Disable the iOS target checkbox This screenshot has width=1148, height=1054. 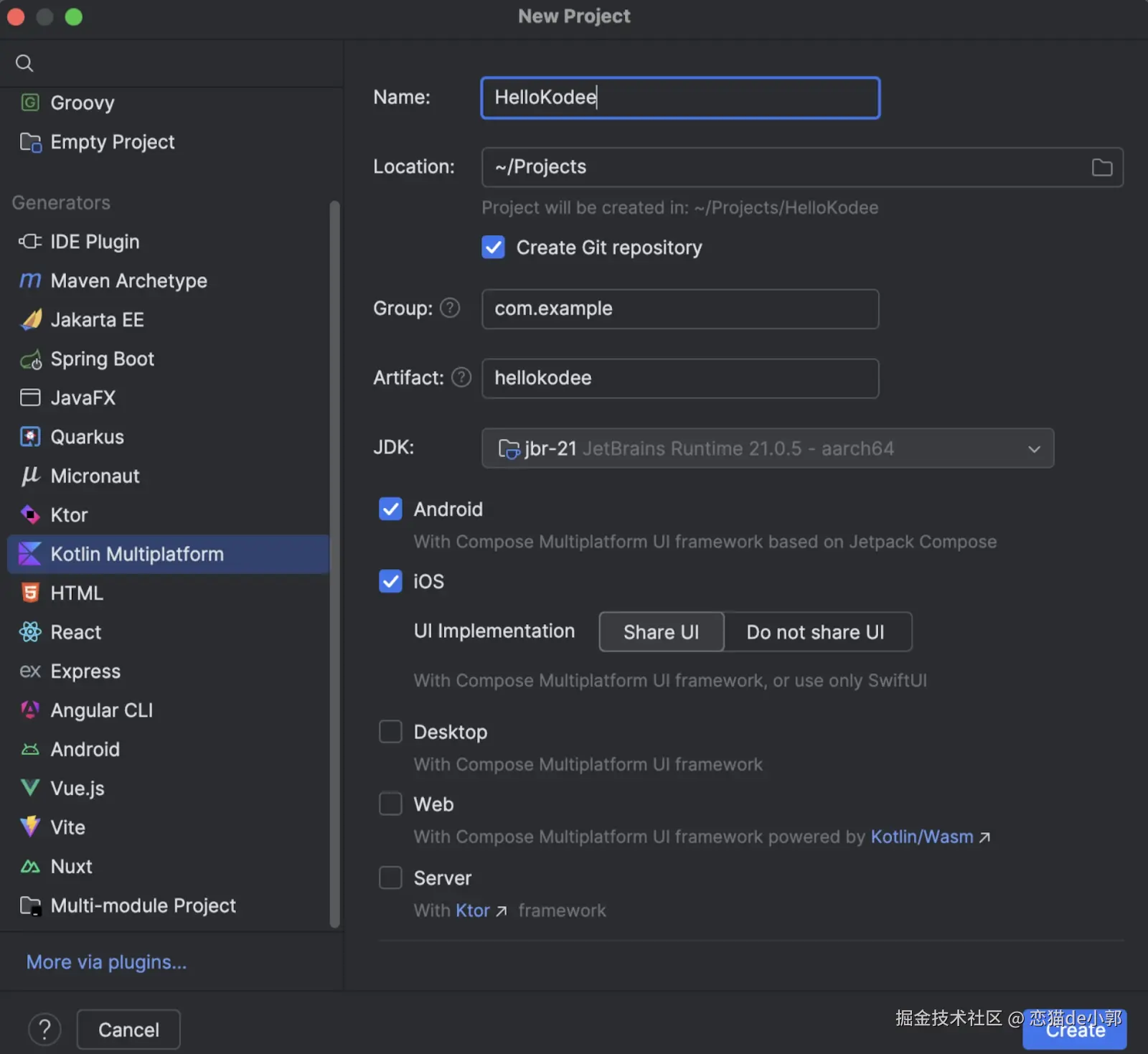390,581
